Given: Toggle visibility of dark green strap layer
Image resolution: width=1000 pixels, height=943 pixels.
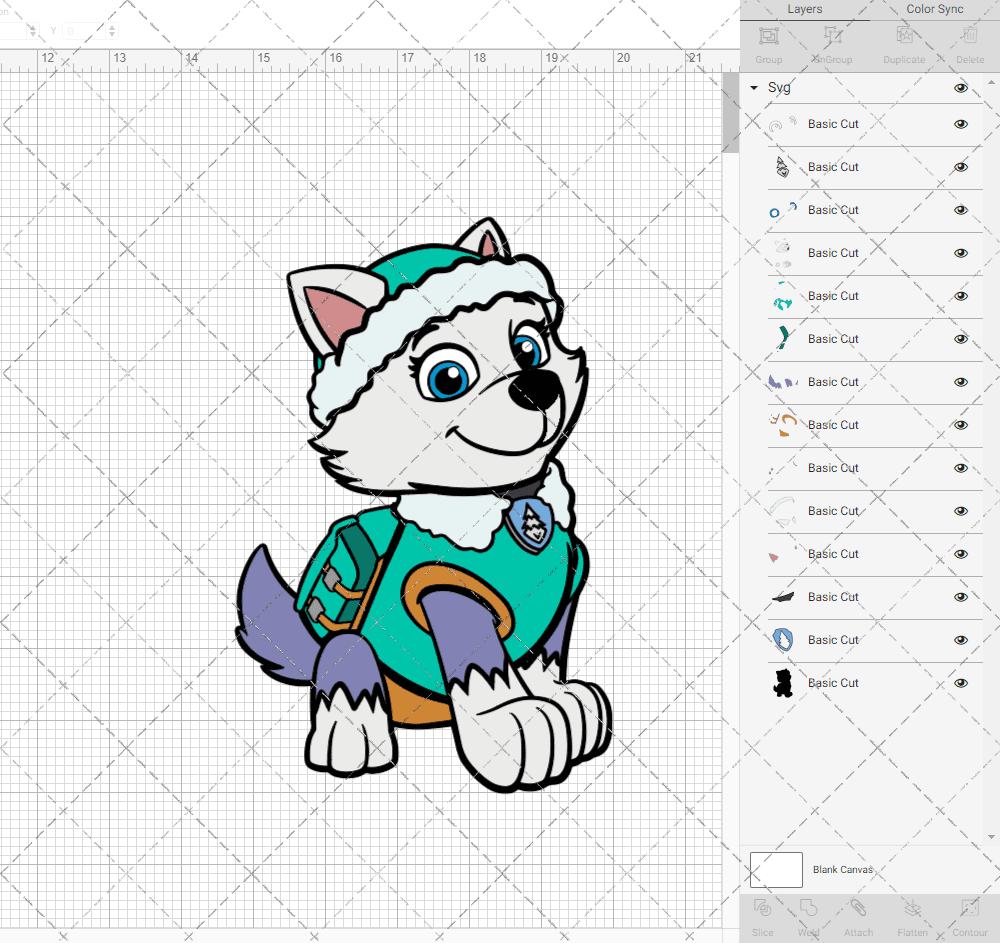Looking at the screenshot, I should coord(960,339).
